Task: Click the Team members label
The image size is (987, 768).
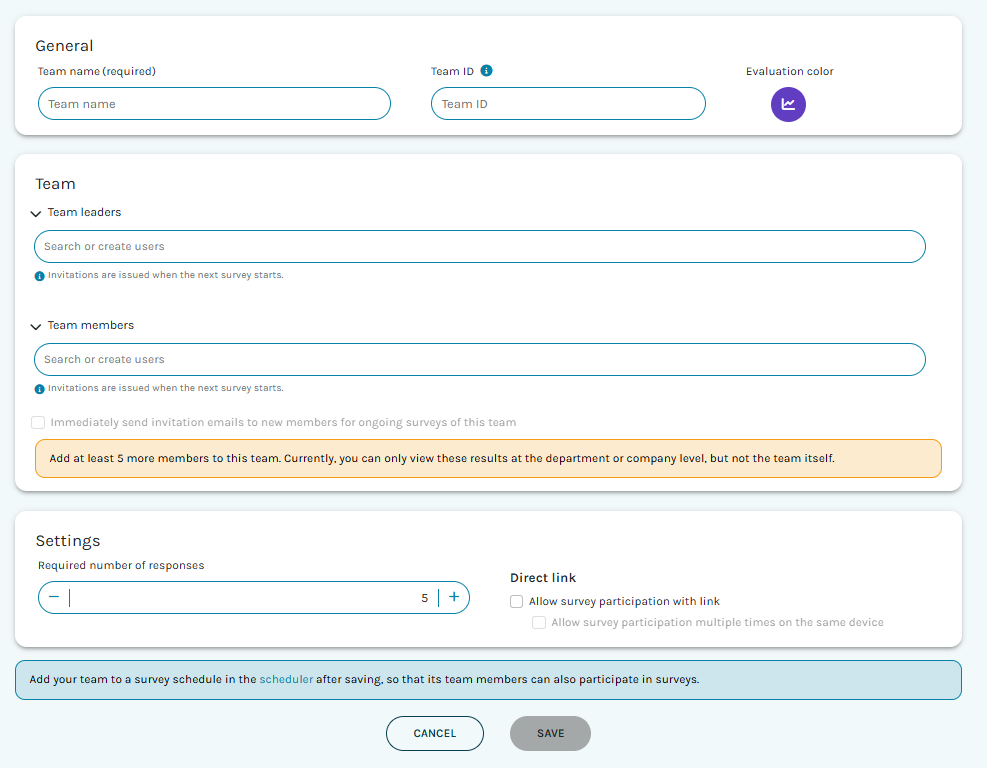Action: [91, 325]
